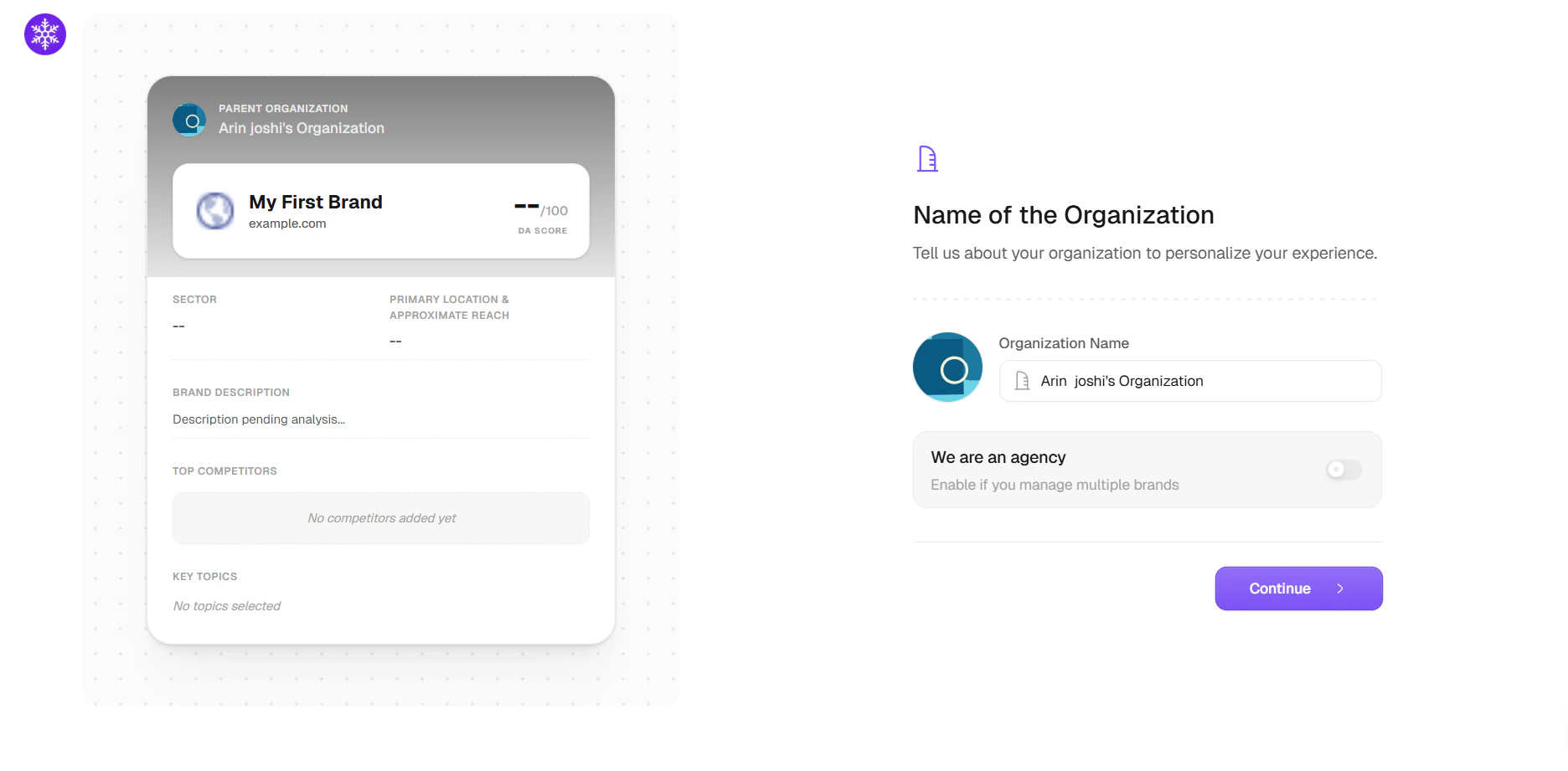
Task: Click the No competitors added yet placeholder
Action: [381, 517]
